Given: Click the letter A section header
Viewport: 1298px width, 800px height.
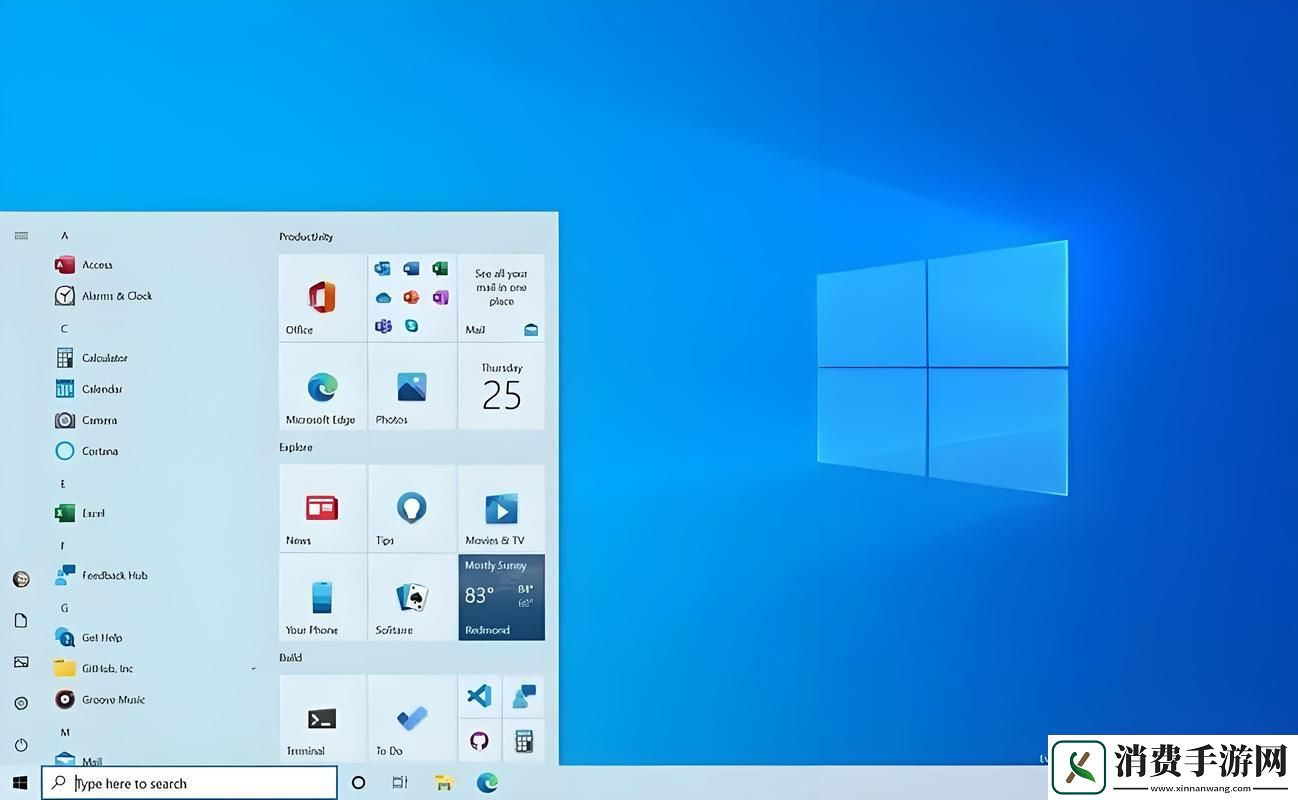Looking at the screenshot, I should [64, 235].
